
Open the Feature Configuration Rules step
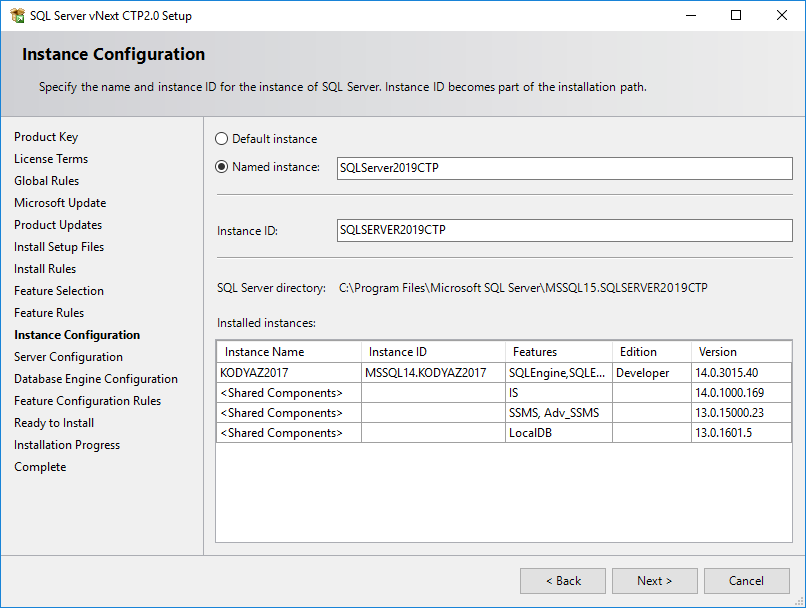[87, 401]
